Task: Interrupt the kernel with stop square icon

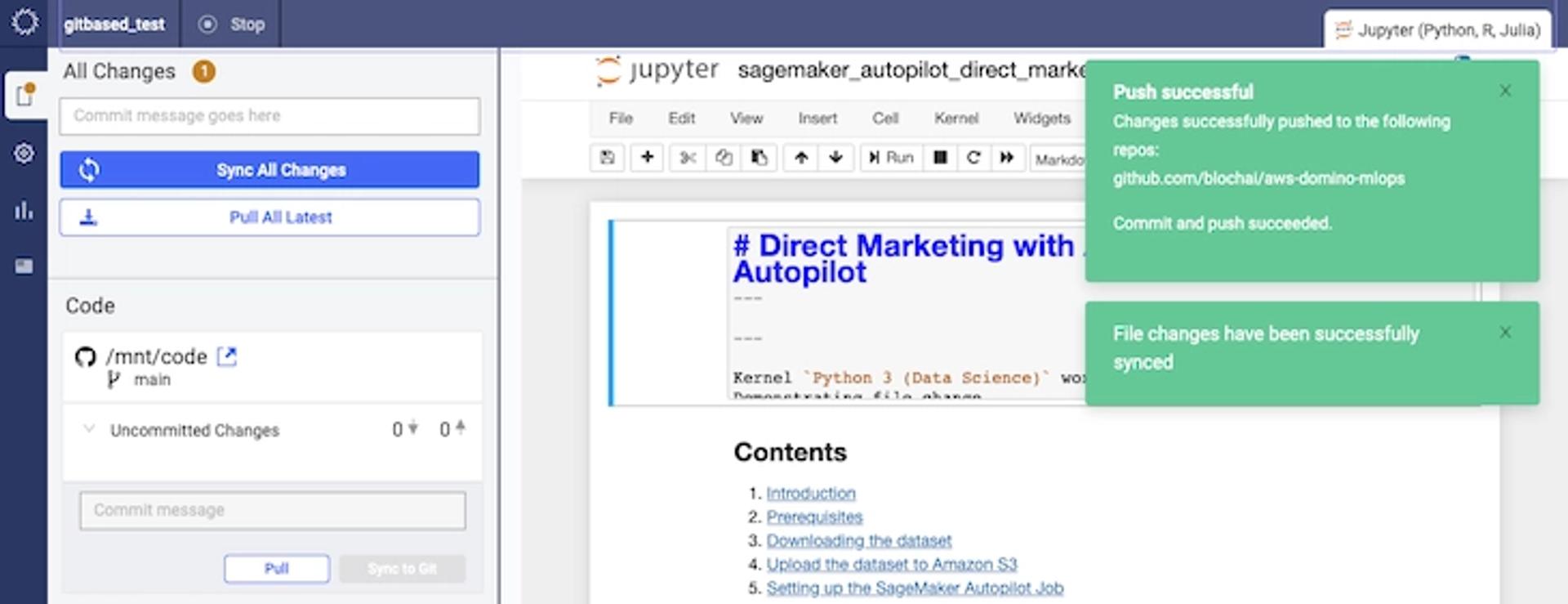Action: (940, 158)
